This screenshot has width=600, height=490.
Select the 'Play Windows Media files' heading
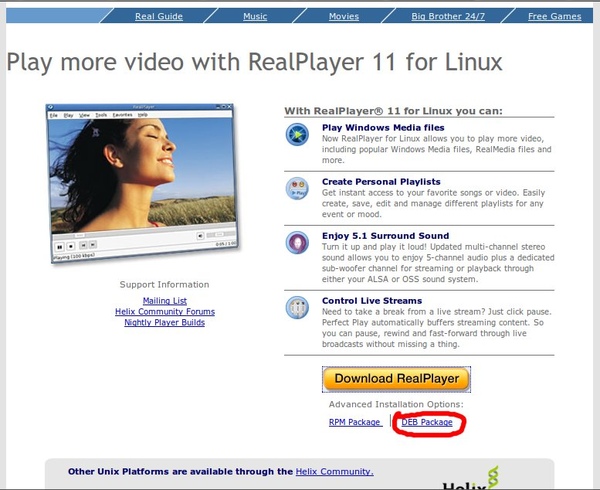(x=383, y=128)
